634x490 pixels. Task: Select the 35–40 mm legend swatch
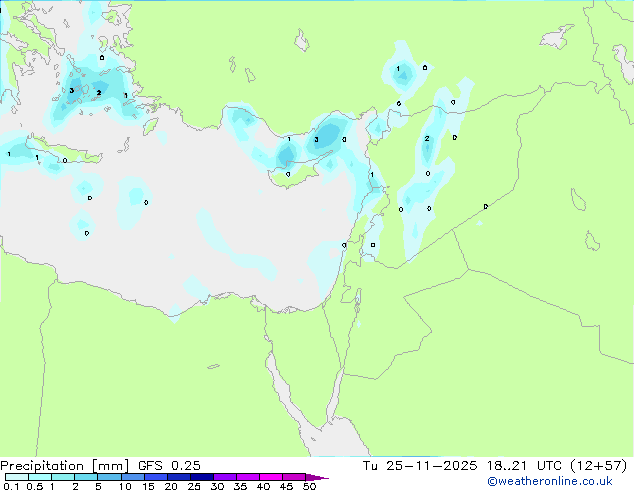tap(248, 477)
